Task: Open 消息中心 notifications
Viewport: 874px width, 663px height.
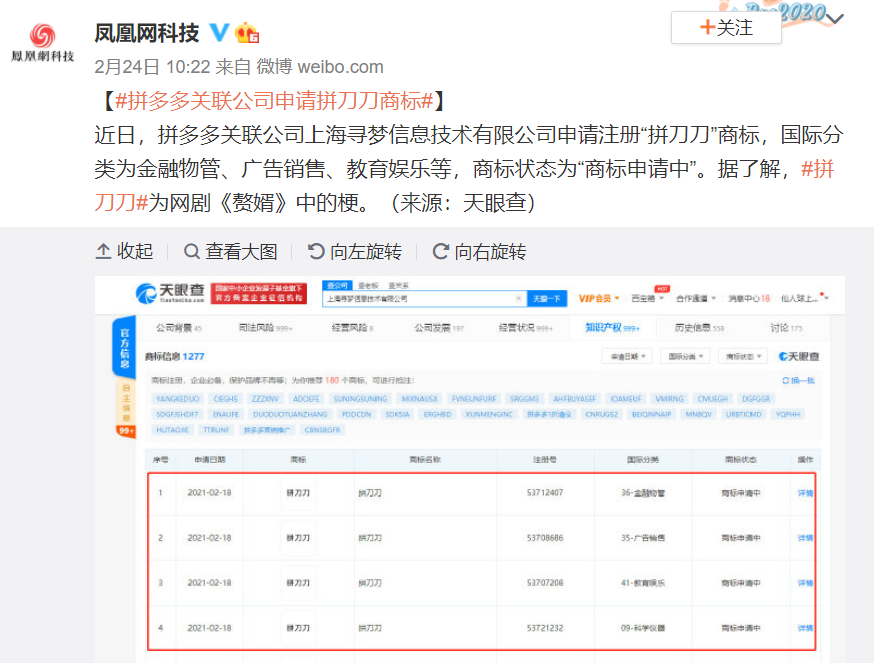Action: tap(749, 298)
